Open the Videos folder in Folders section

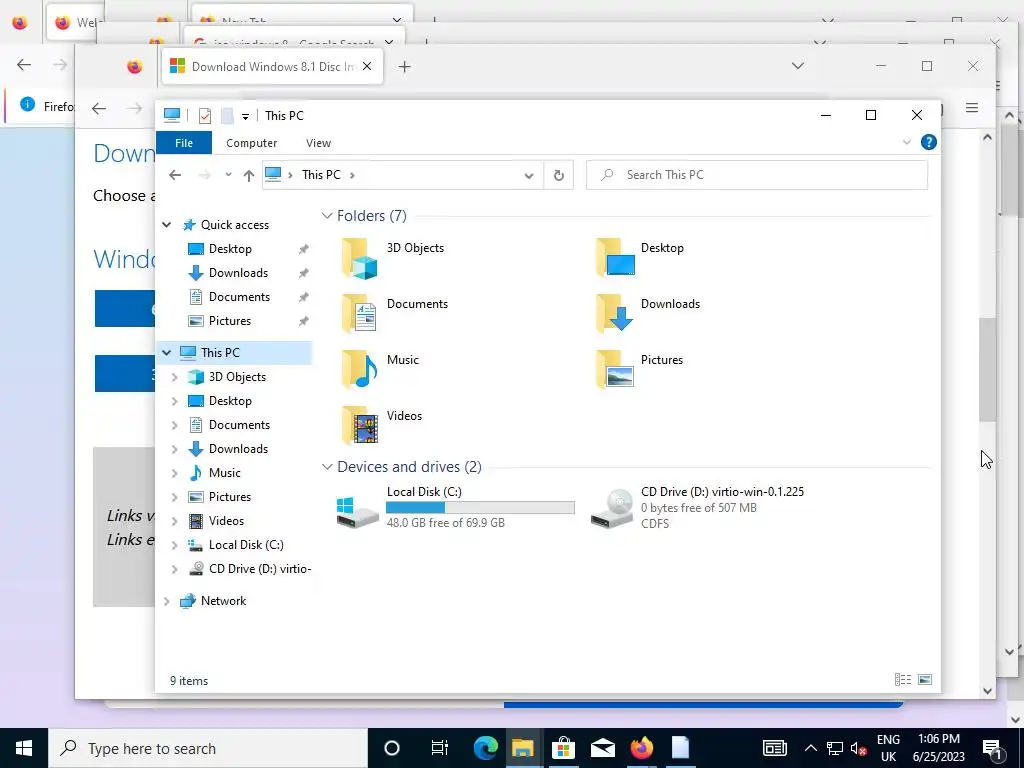pos(360,426)
